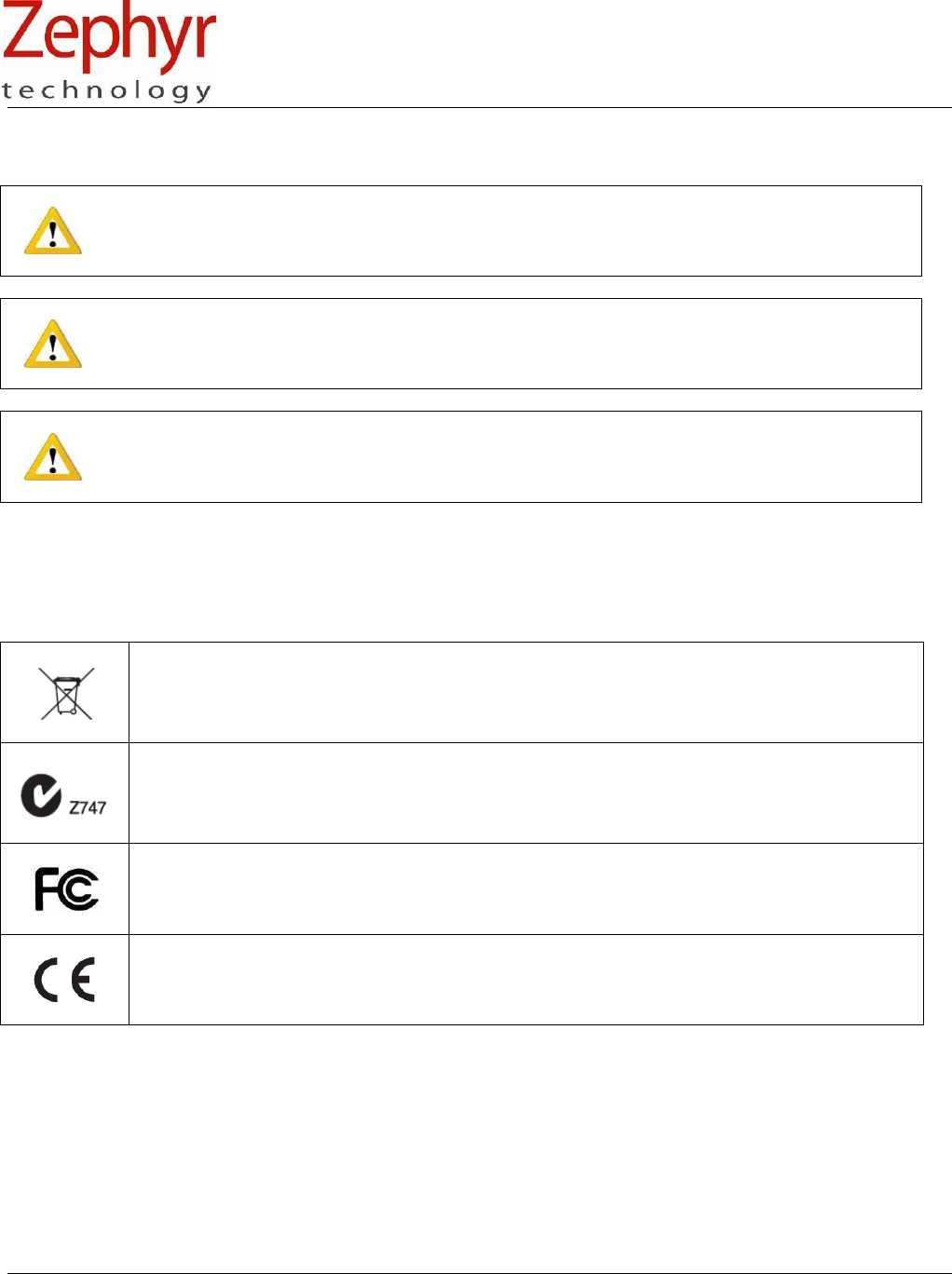The width and height of the screenshot is (952, 1274).
Task: Click the top yellow warning triangle icon
Action: (x=53, y=231)
